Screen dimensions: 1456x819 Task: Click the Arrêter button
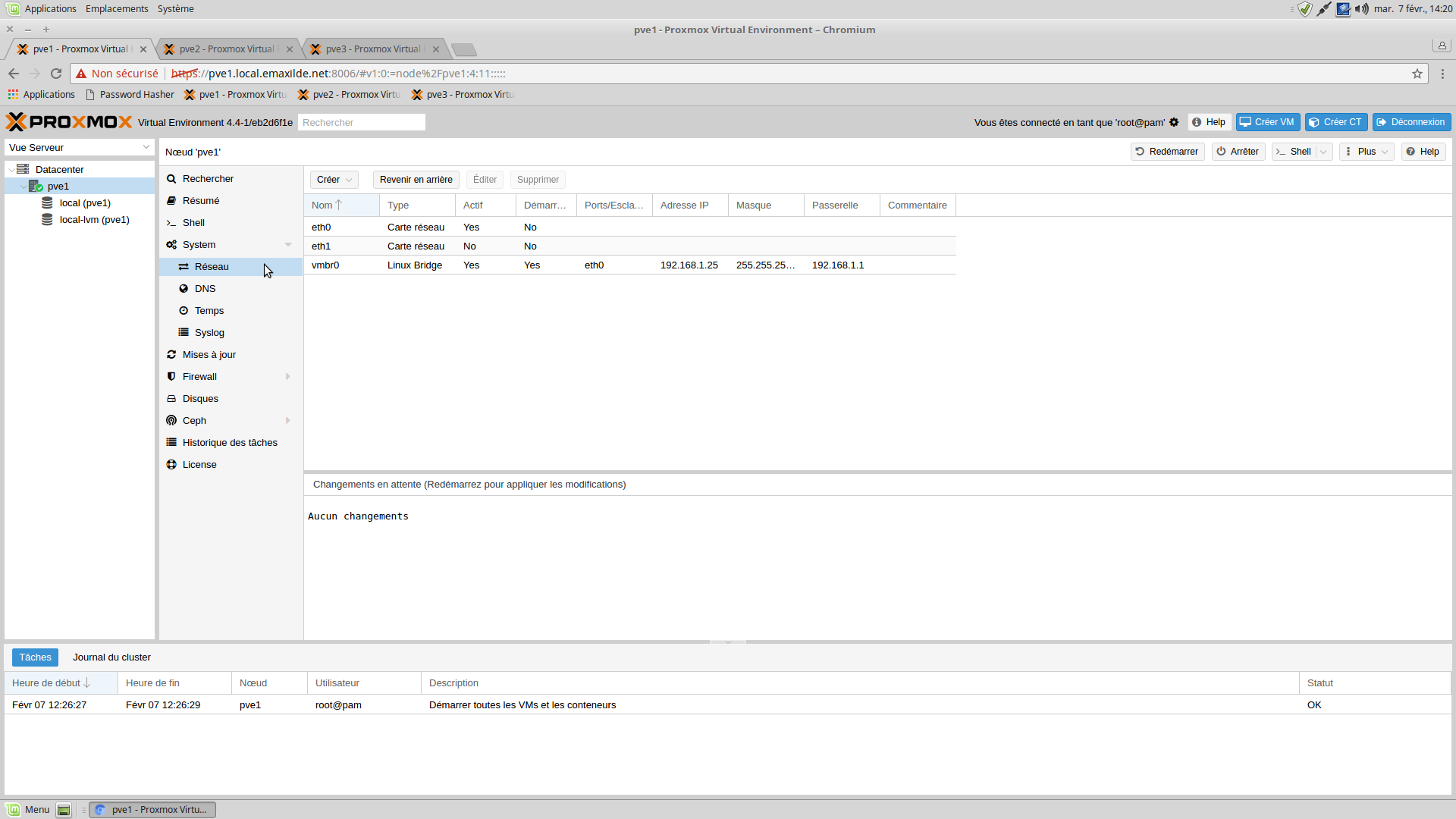pos(1238,152)
